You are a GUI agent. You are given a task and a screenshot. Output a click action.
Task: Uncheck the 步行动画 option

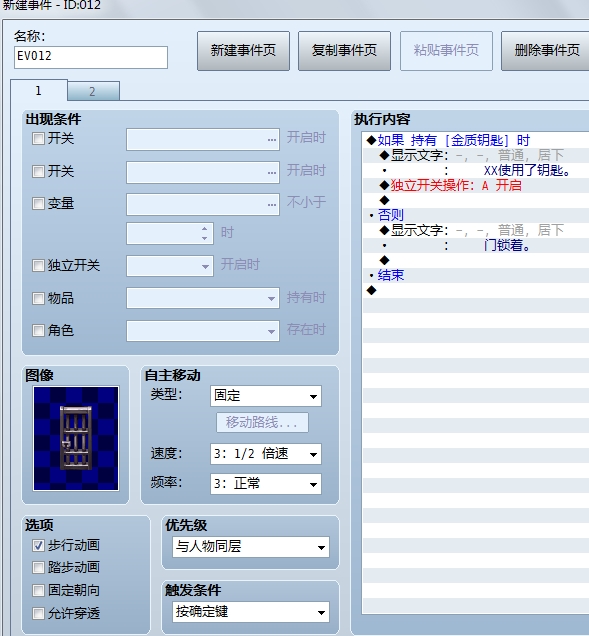pyautogui.click(x=38, y=546)
